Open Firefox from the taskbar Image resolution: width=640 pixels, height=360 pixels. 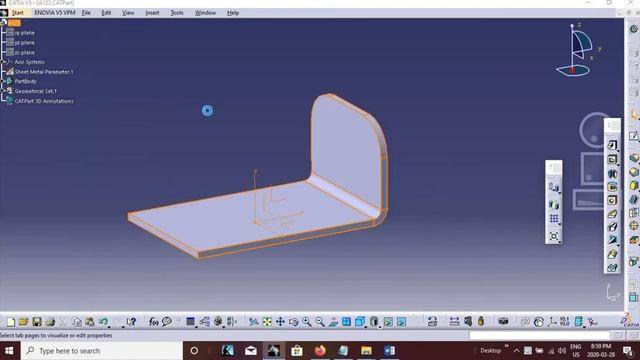pos(320,351)
